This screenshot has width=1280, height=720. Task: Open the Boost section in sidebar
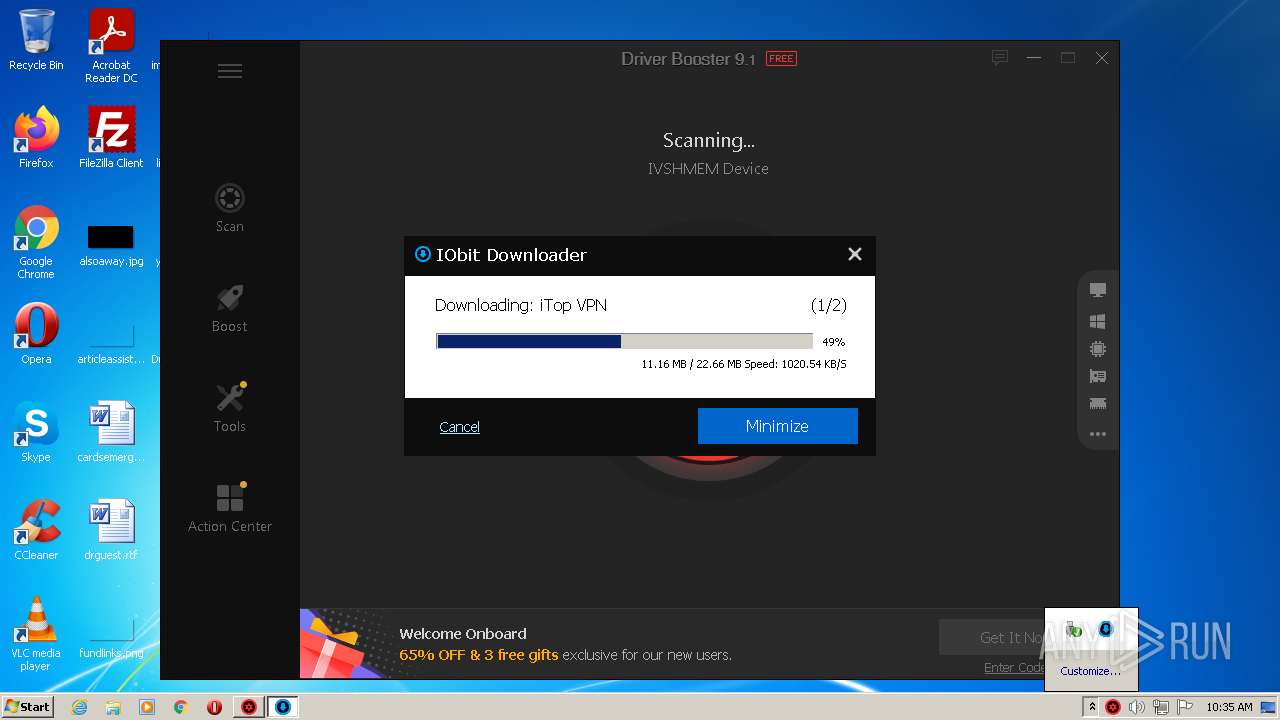[x=230, y=308]
